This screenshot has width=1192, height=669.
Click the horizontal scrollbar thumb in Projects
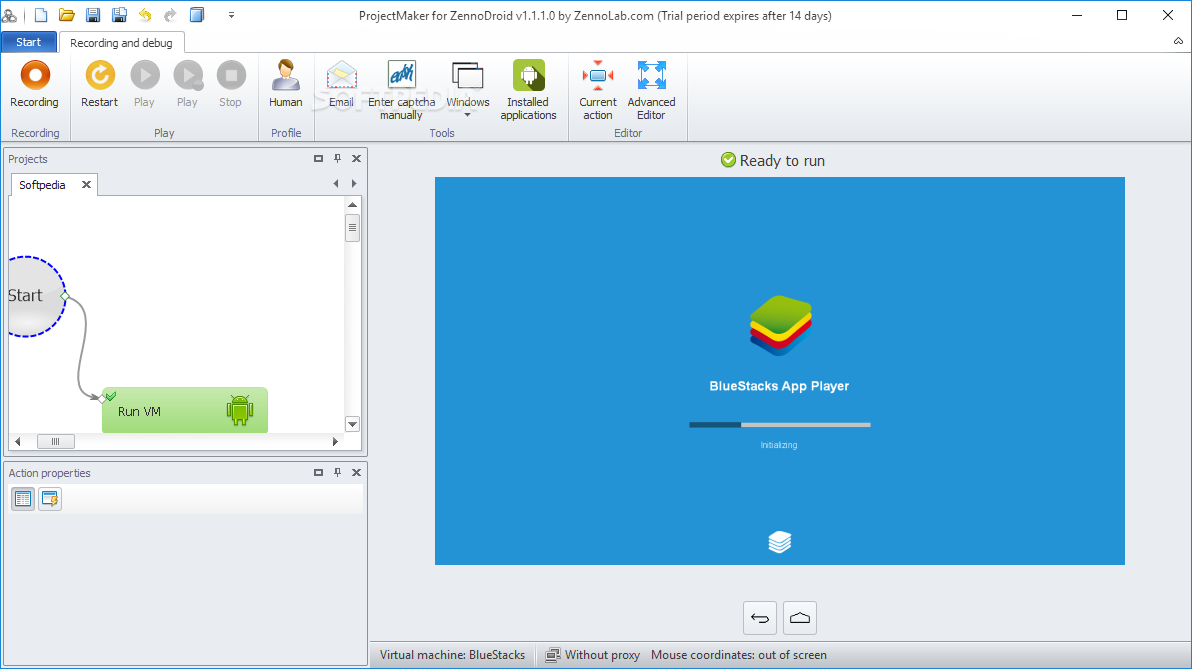tap(55, 442)
